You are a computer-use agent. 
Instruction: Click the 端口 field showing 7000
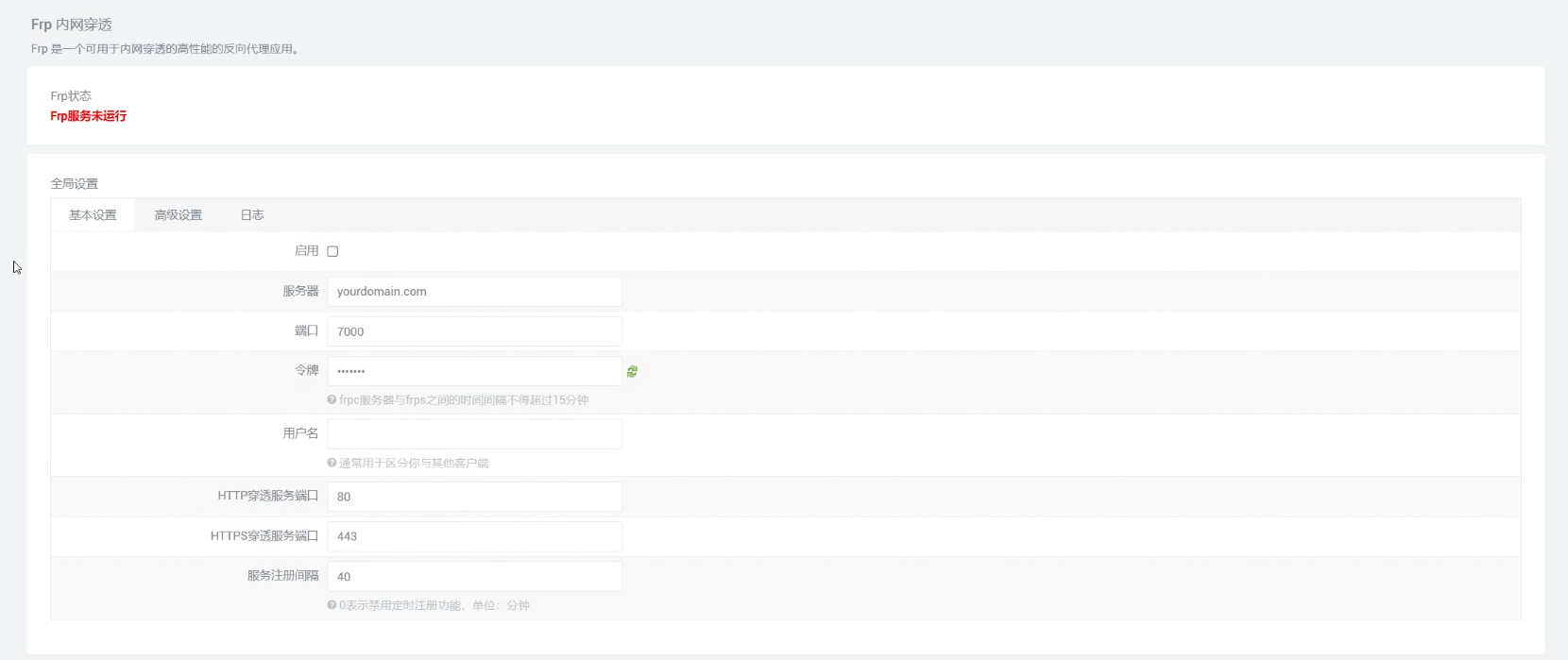[x=474, y=331]
